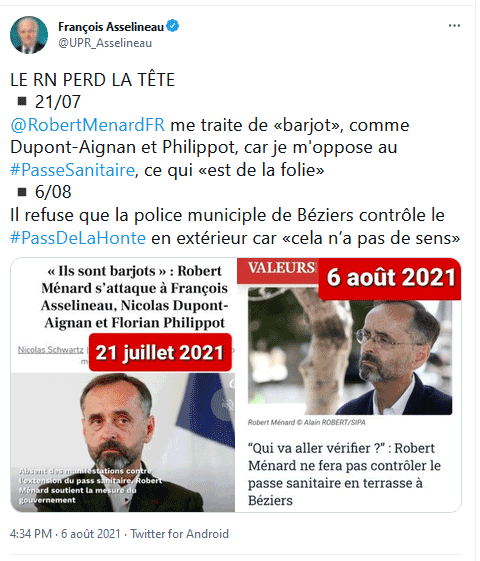The height and width of the screenshot is (561, 480).
Task: Open the three-dot more options menu
Action: coord(454,26)
